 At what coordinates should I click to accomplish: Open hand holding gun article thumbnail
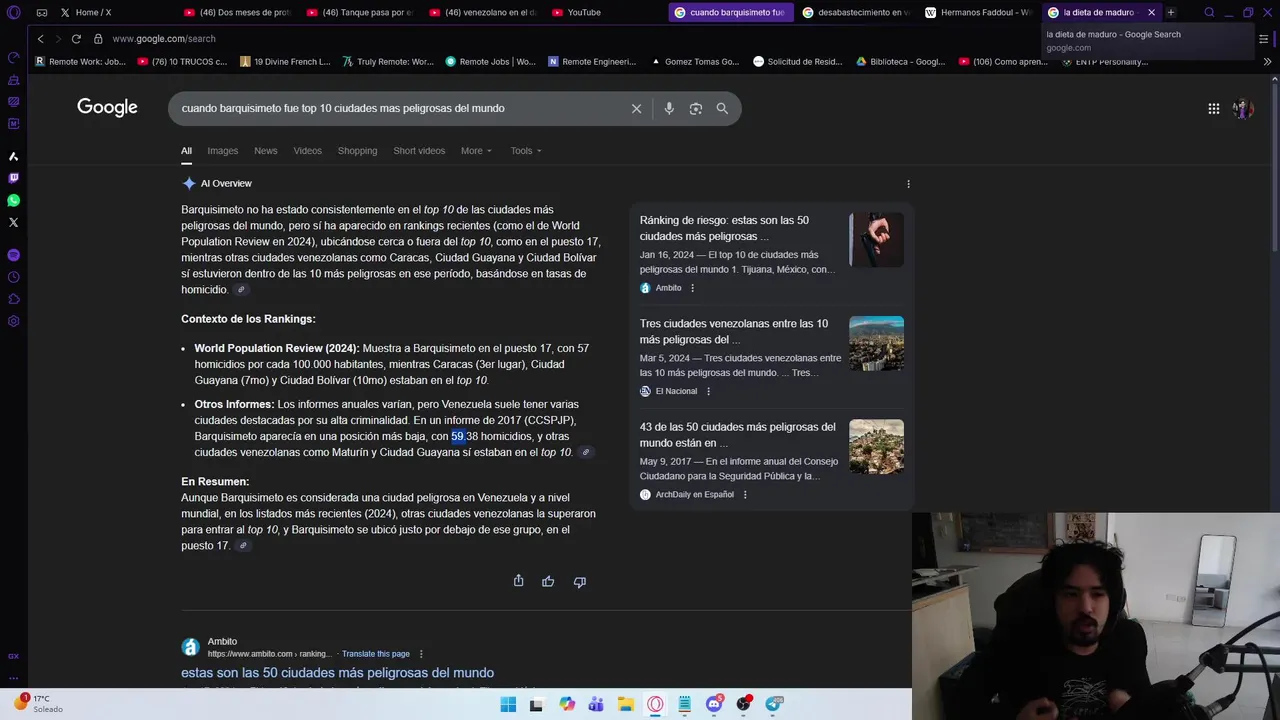coord(876,240)
